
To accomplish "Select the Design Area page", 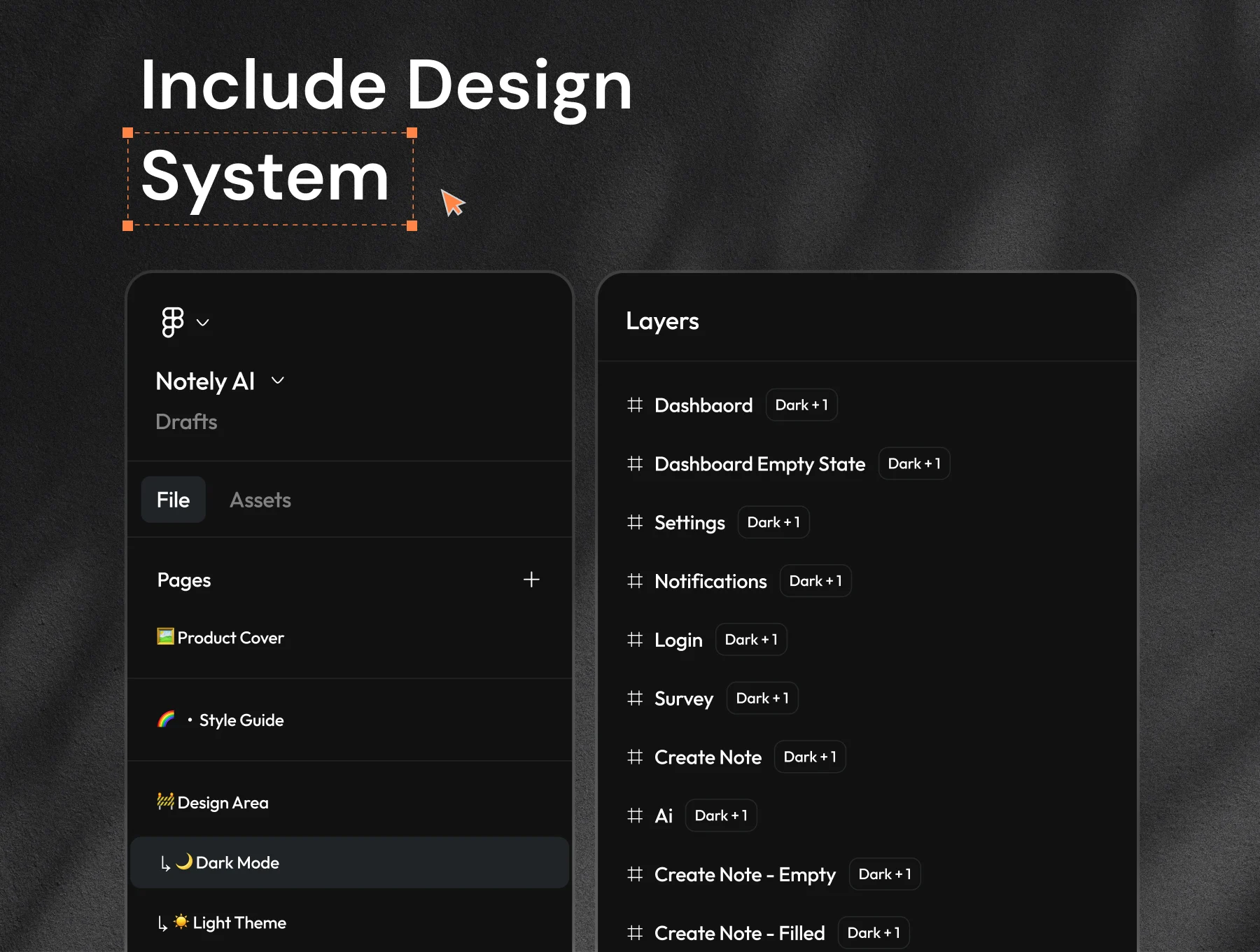I will coord(223,803).
